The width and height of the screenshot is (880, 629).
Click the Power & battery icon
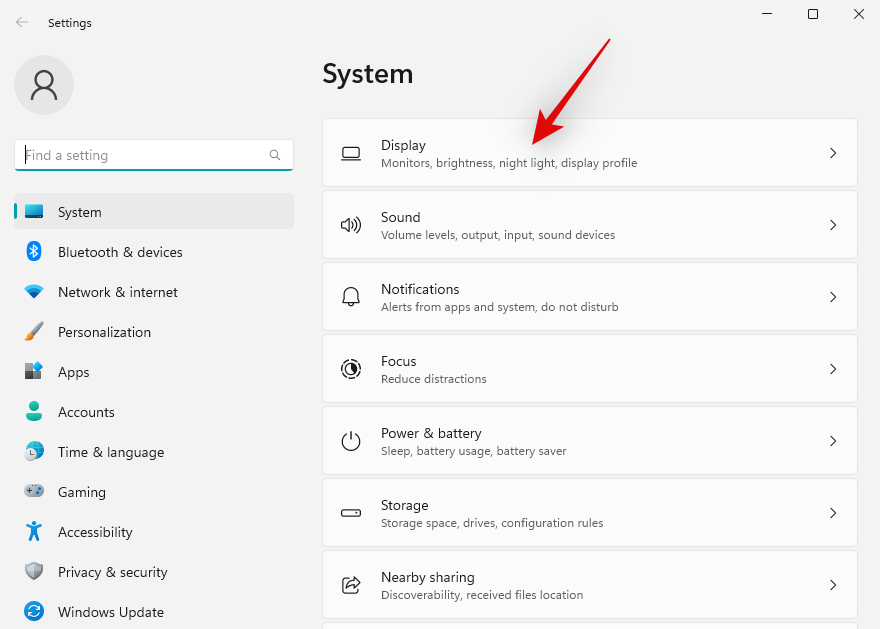pos(351,440)
